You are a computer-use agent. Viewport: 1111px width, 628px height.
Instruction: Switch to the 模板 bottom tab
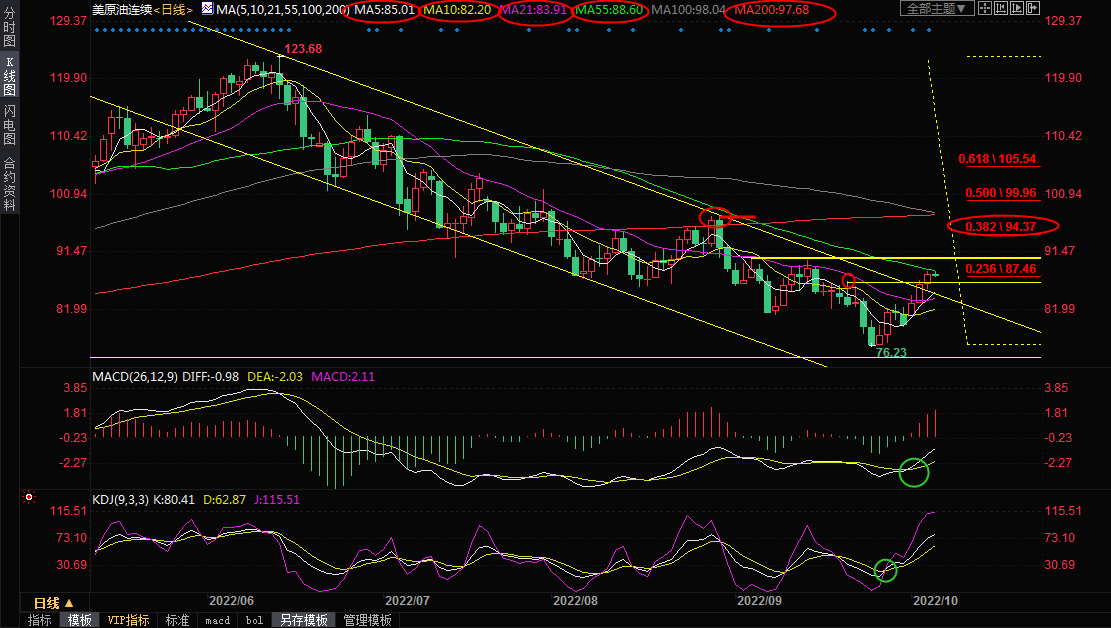point(80,620)
